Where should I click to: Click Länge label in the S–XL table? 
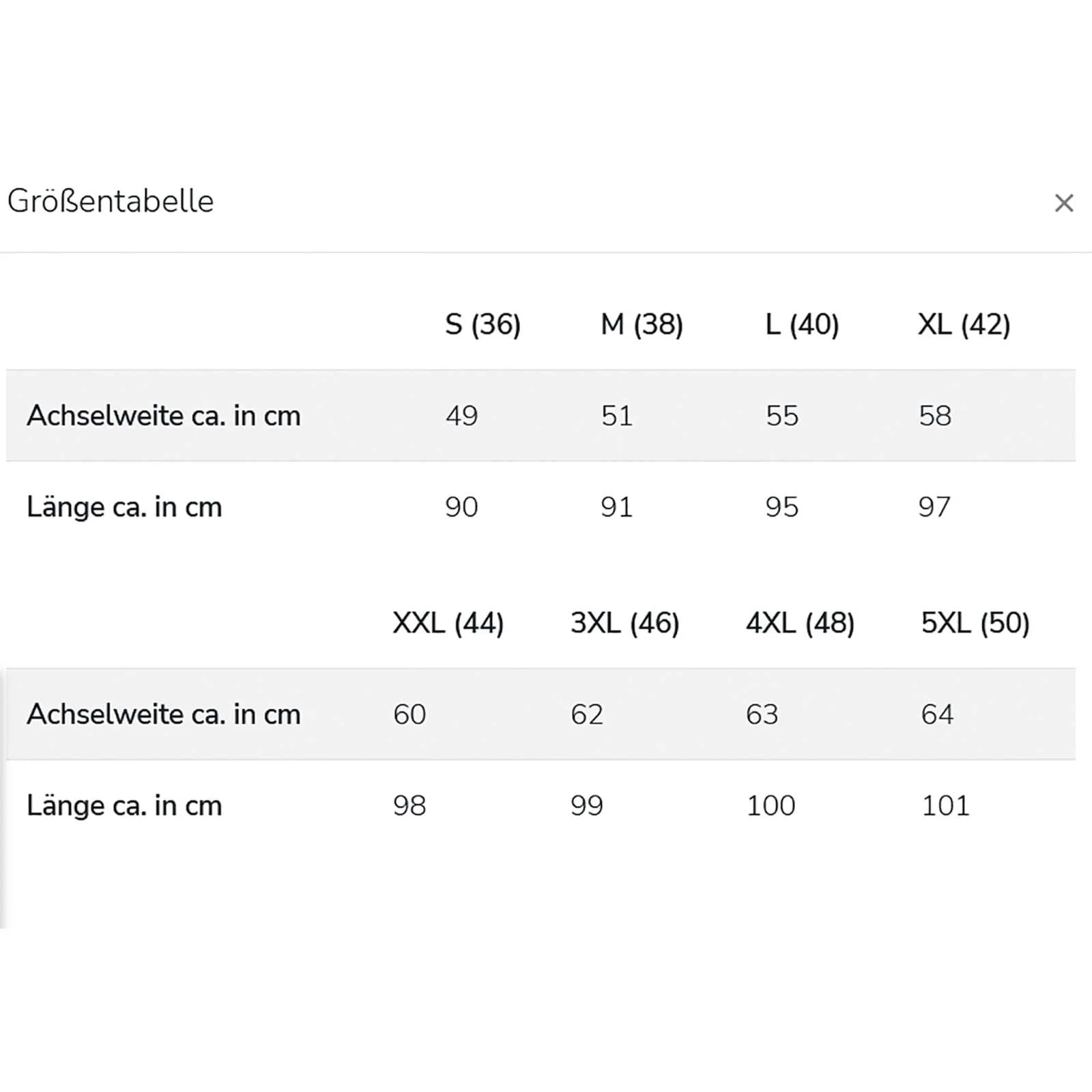pos(124,507)
